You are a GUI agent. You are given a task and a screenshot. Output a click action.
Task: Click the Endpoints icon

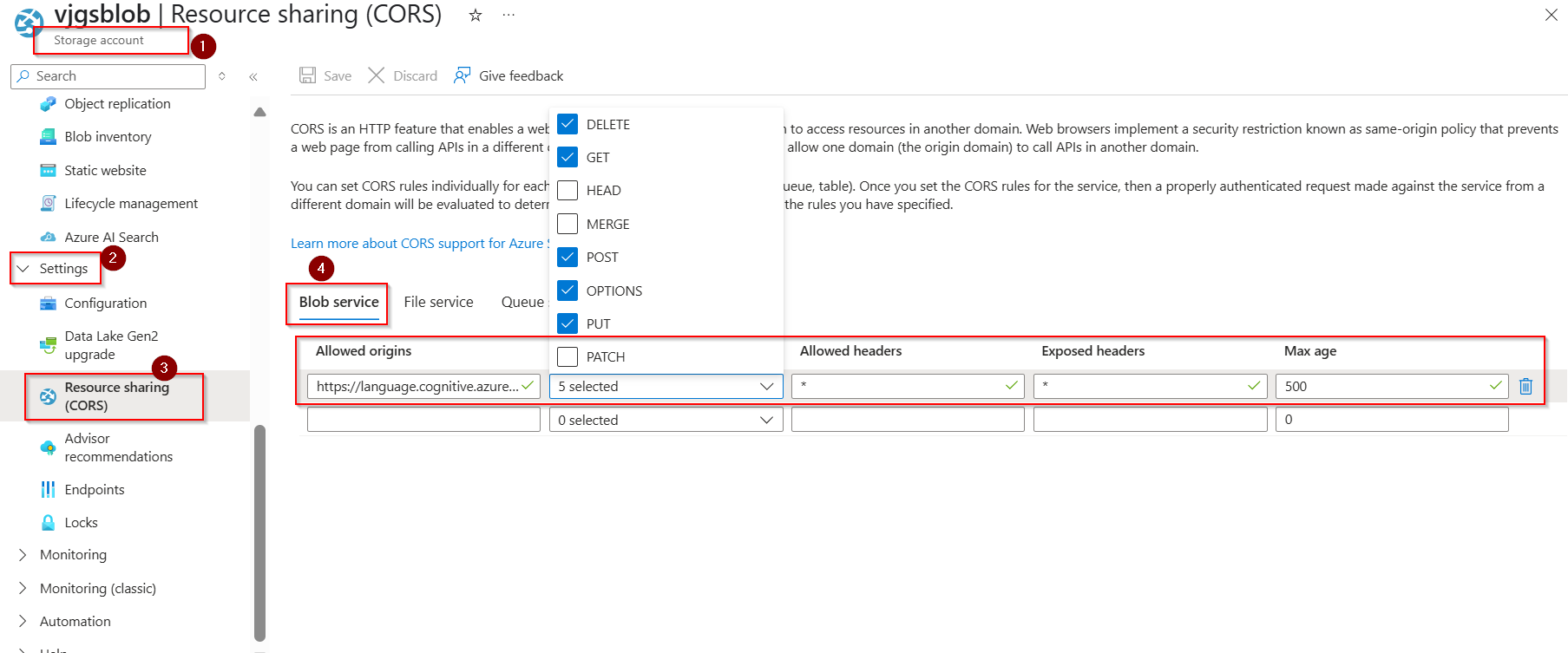[x=49, y=490]
